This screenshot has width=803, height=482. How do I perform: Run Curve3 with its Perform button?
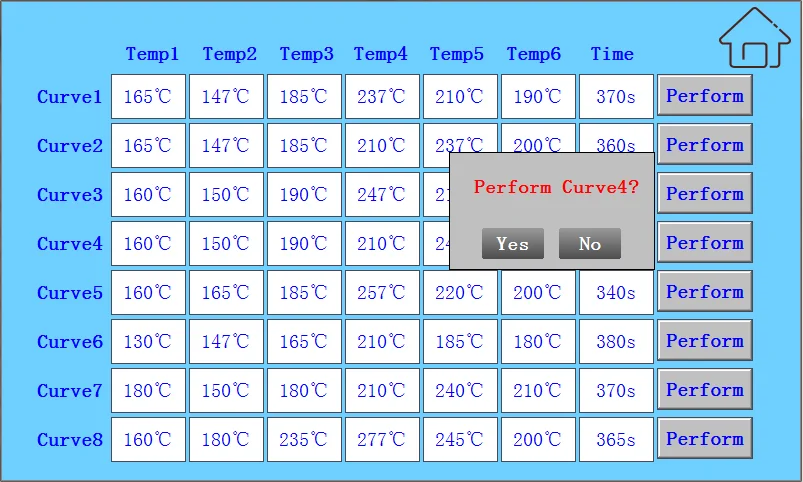click(x=705, y=194)
